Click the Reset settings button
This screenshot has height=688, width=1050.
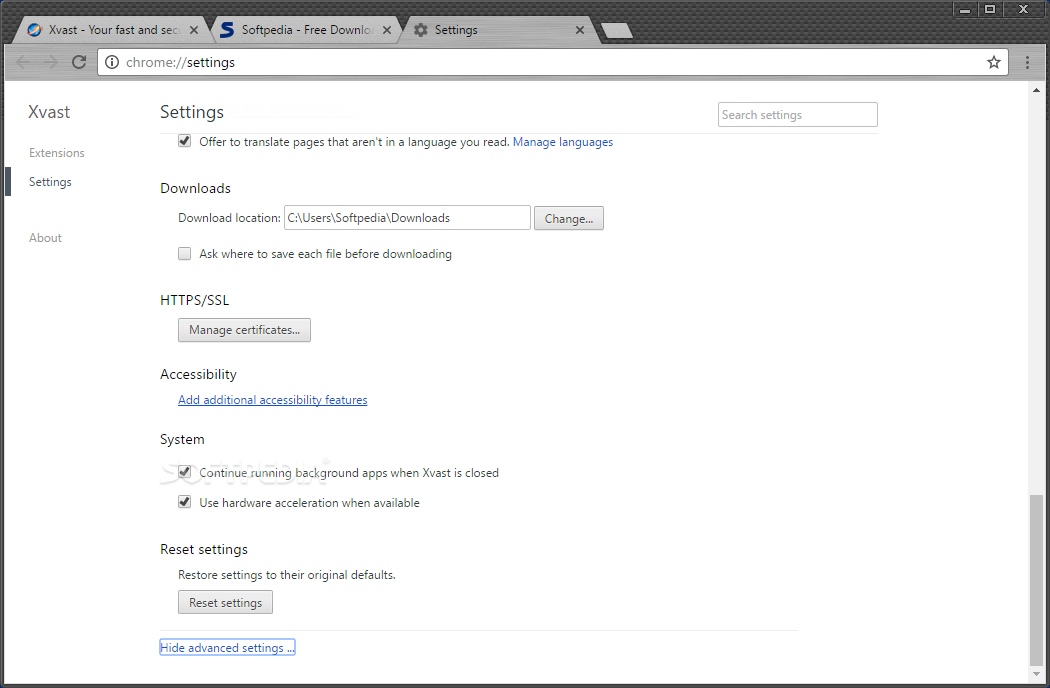pos(225,602)
